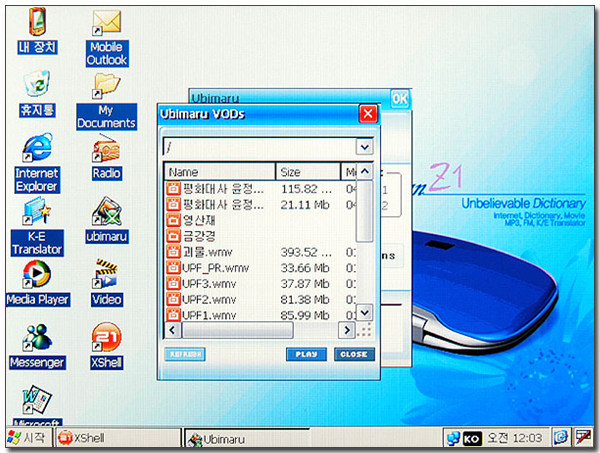This screenshot has height=453, width=600.
Task: Sort list by Name column header
Action: [x=220, y=172]
